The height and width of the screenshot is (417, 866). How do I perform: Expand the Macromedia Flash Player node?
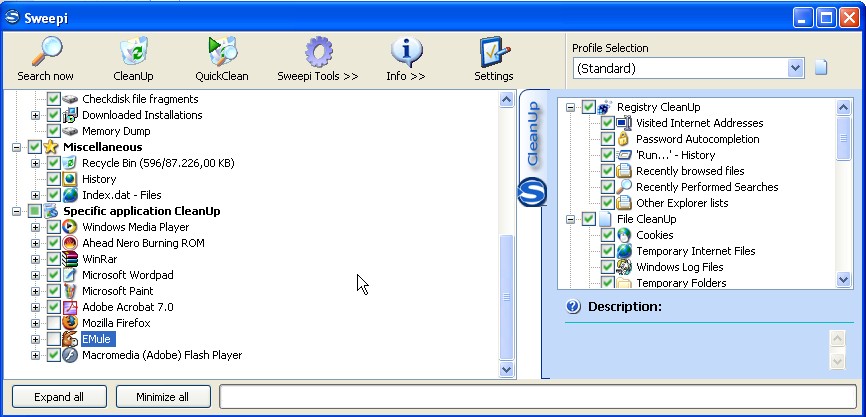click(x=35, y=355)
